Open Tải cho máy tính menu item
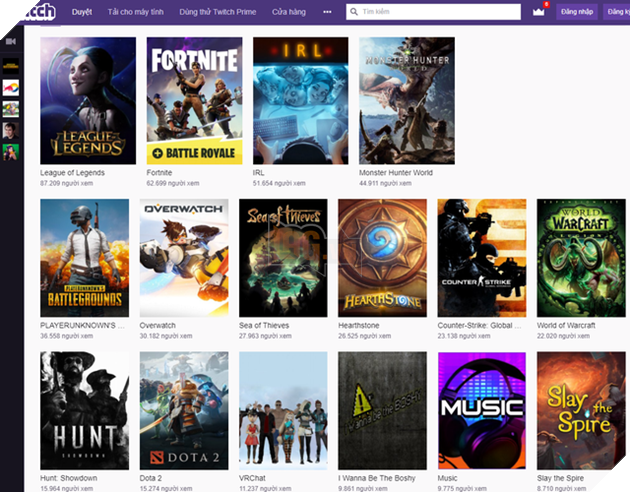This screenshot has height=492, width=630. [135, 12]
